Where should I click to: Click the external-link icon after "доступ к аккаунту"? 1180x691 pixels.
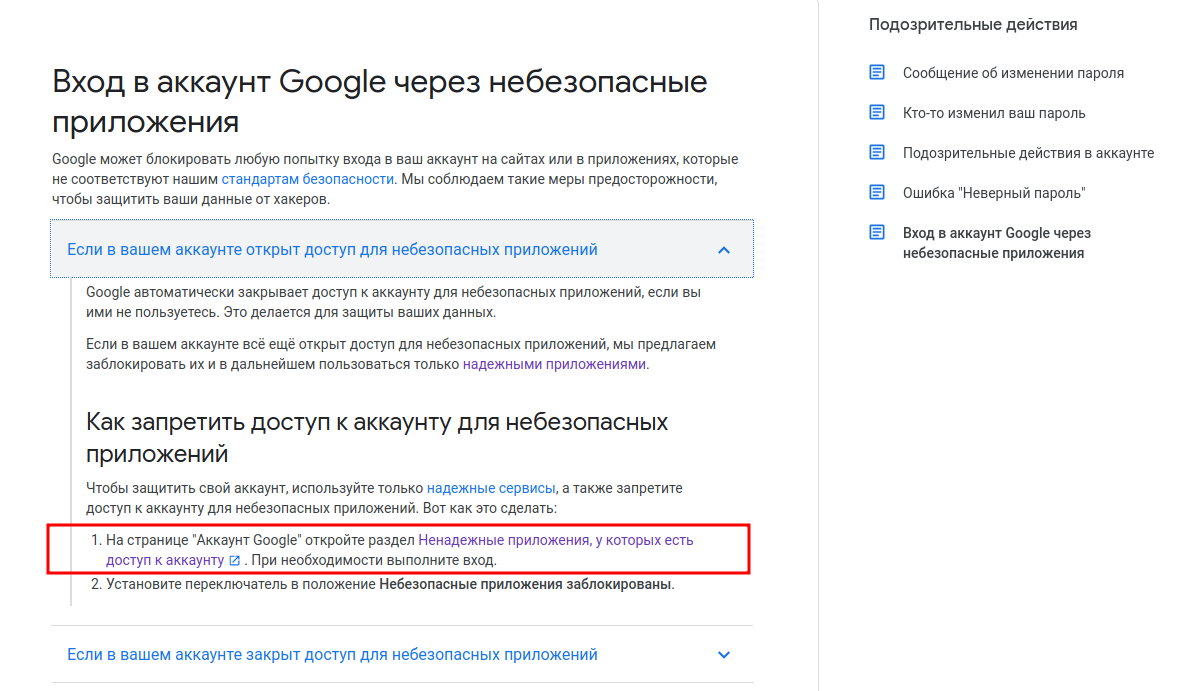pyautogui.click(x=235, y=560)
